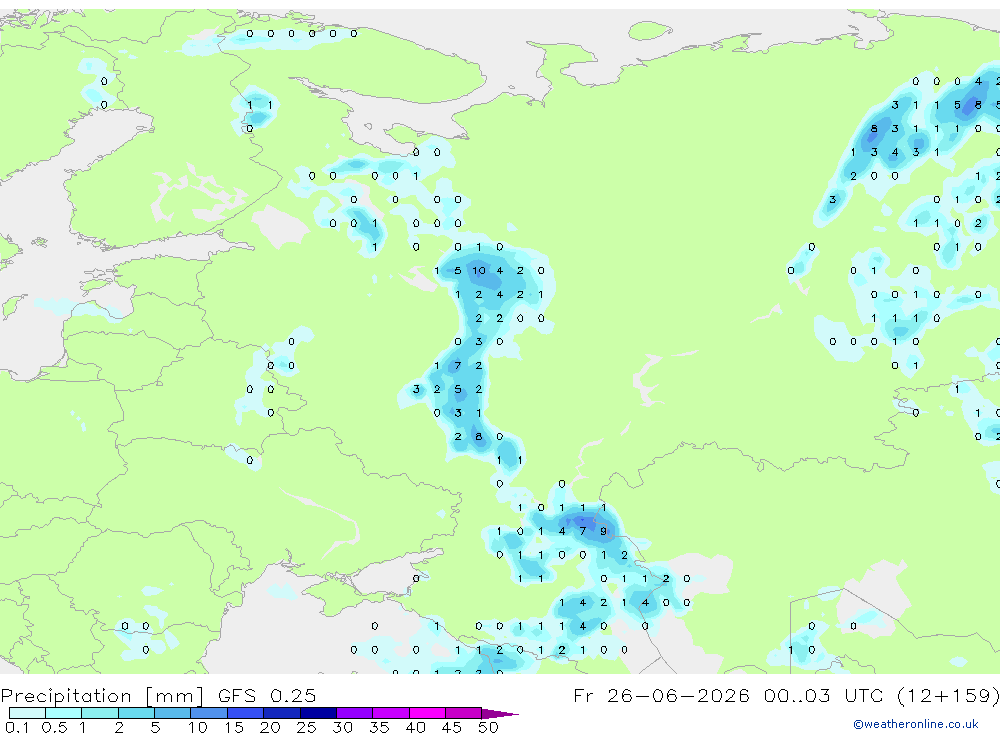Click the '35' legend scale label
The width and height of the screenshot is (1000, 733).
click(379, 727)
